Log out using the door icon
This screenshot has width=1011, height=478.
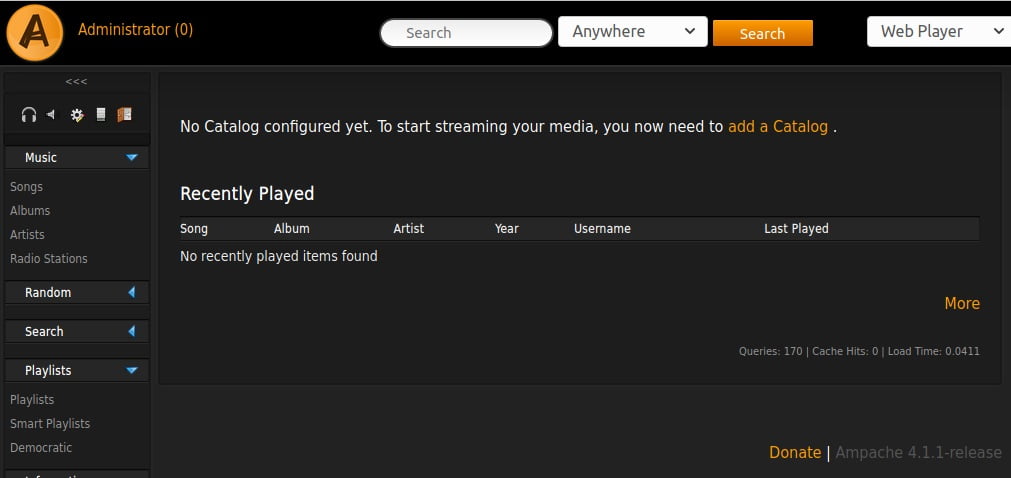pyautogui.click(x=123, y=115)
